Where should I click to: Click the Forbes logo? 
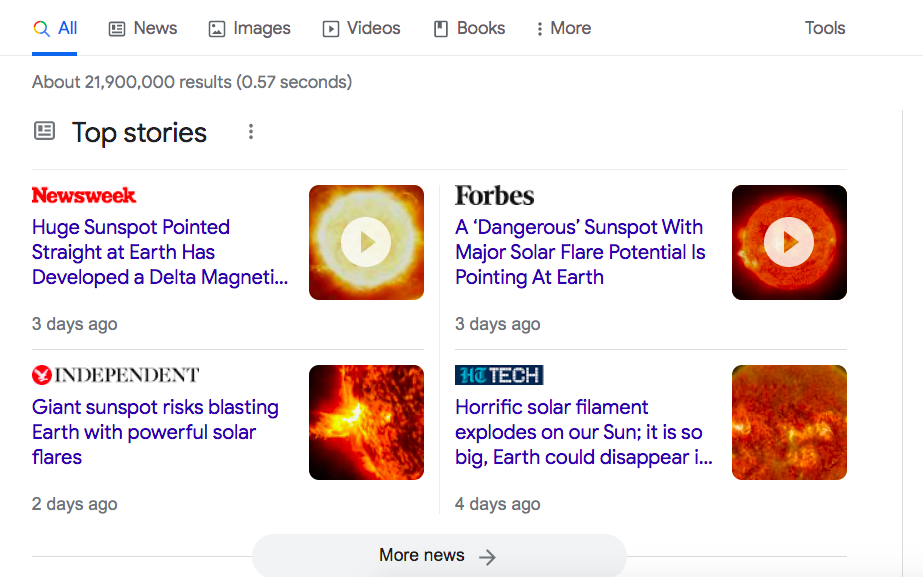[x=494, y=195]
